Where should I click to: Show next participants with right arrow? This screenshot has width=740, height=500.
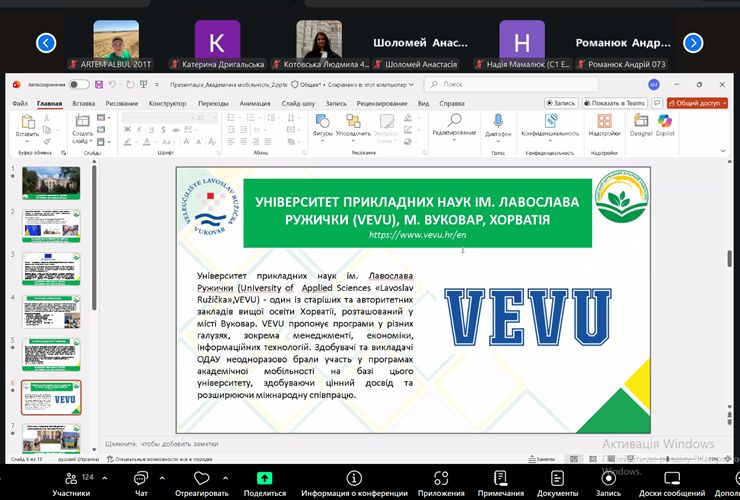click(693, 42)
